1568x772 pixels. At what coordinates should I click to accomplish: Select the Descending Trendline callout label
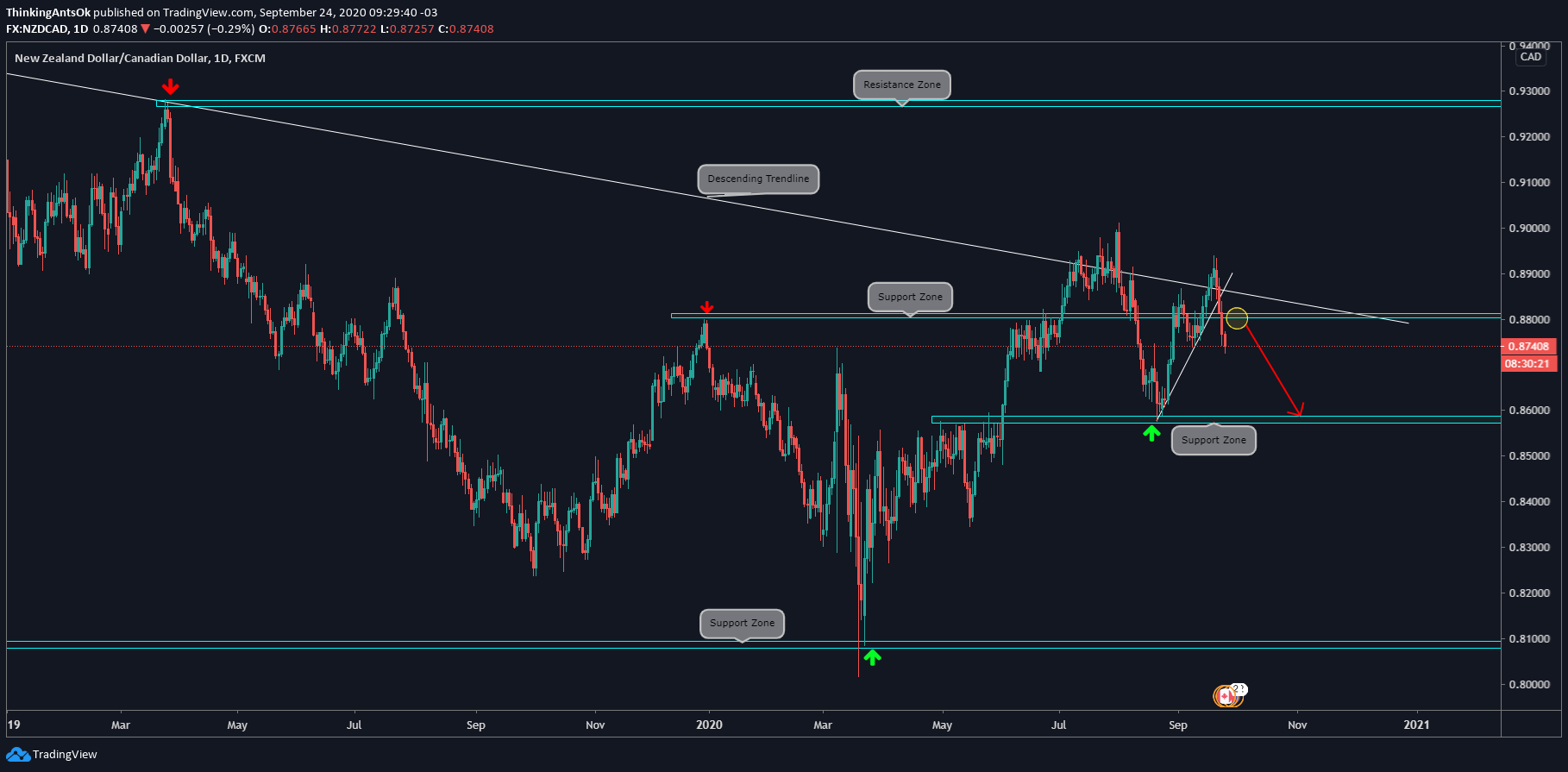coord(758,179)
